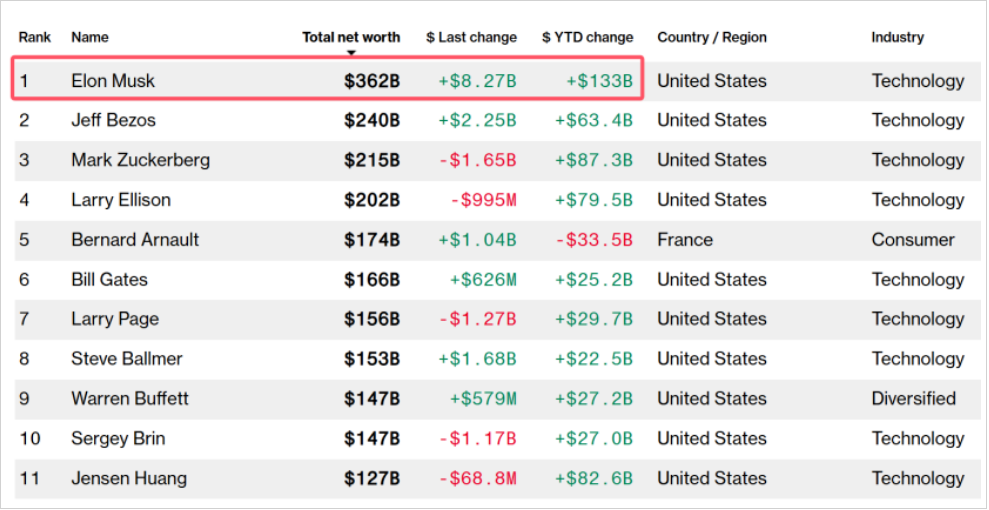Click on Larry Ellison's name
989x510 pixels.
[x=121, y=200]
